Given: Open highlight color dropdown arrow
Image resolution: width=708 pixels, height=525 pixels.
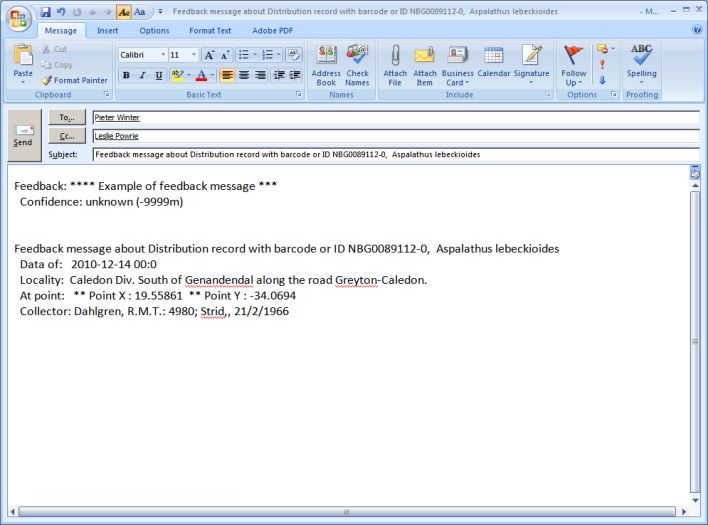Looking at the screenshot, I should click(x=189, y=75).
